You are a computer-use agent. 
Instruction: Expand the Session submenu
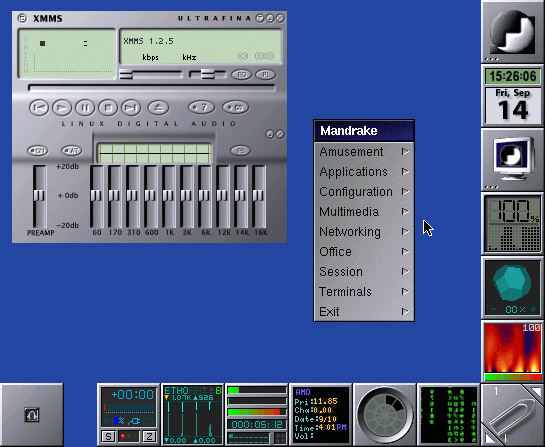tap(364, 272)
